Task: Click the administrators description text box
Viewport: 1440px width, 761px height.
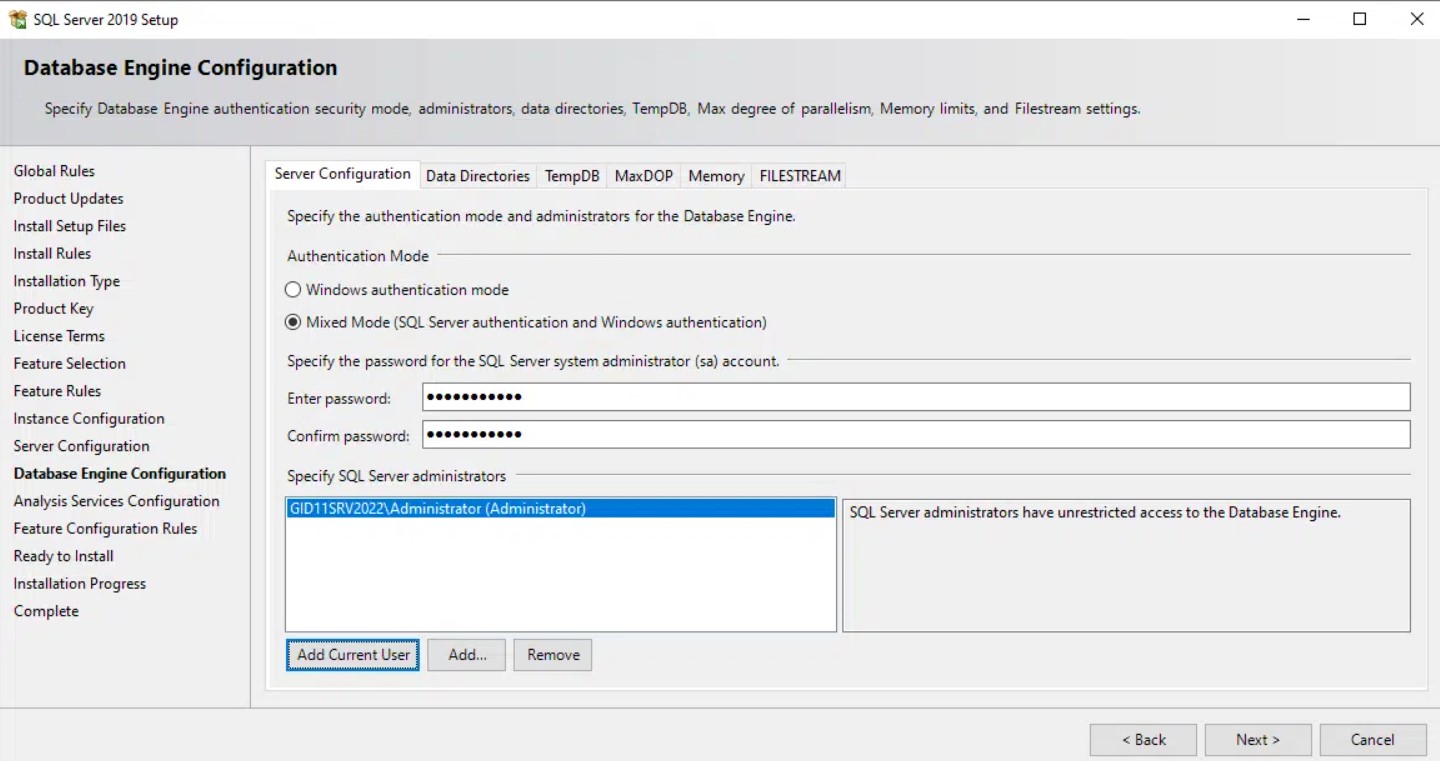Action: [x=1126, y=566]
